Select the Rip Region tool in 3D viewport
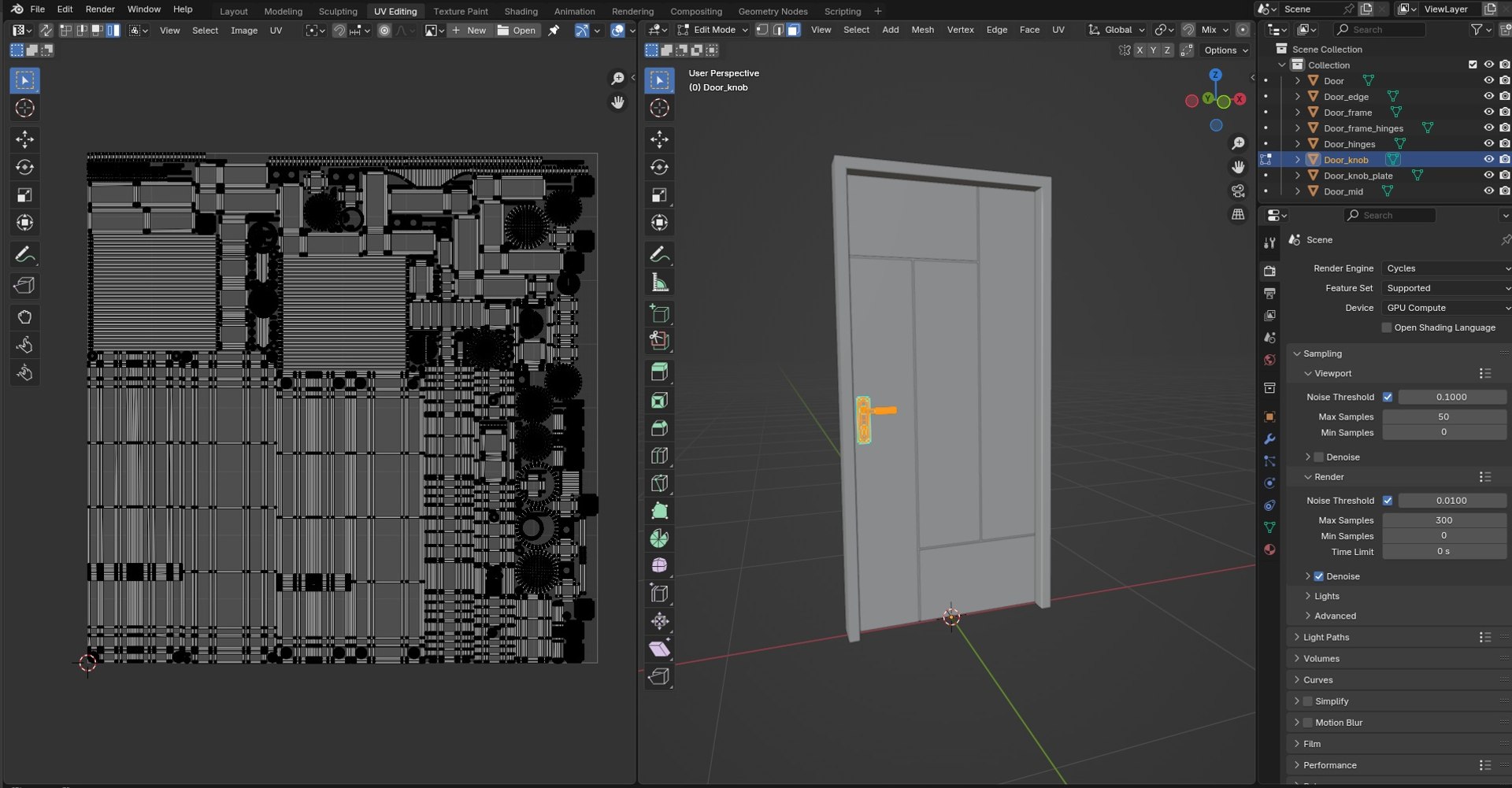The height and width of the screenshot is (788, 1512). 659,676
